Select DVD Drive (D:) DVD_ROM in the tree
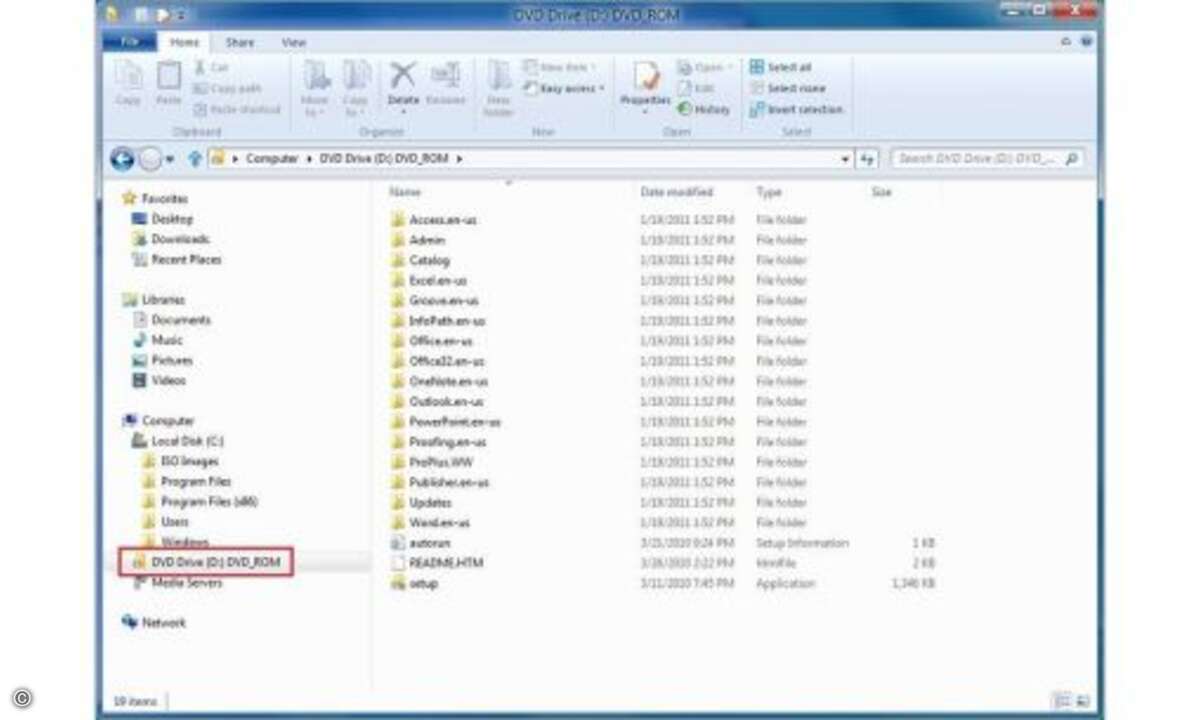The image size is (1200, 720). 206,563
